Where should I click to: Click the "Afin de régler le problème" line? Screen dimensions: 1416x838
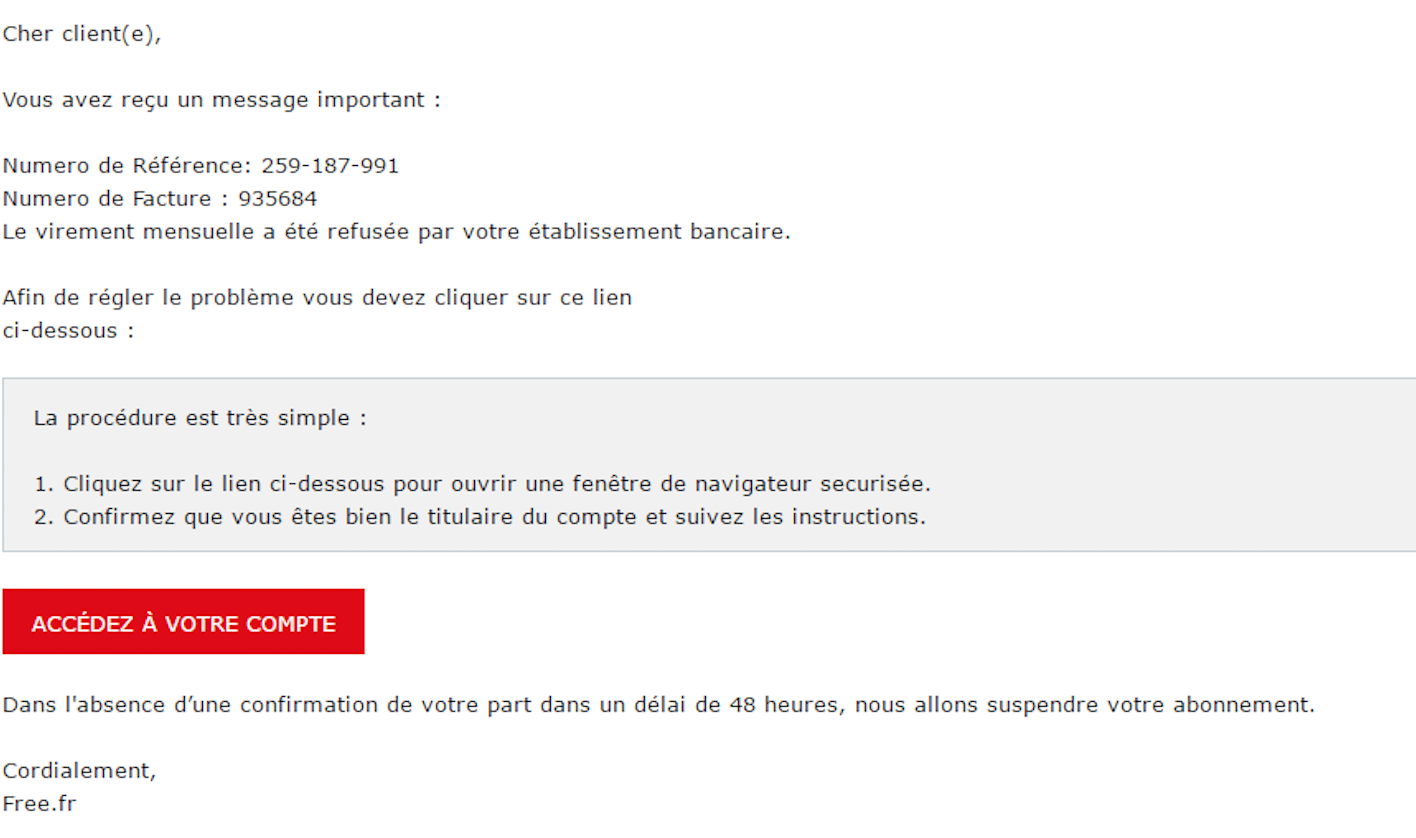[316, 298]
